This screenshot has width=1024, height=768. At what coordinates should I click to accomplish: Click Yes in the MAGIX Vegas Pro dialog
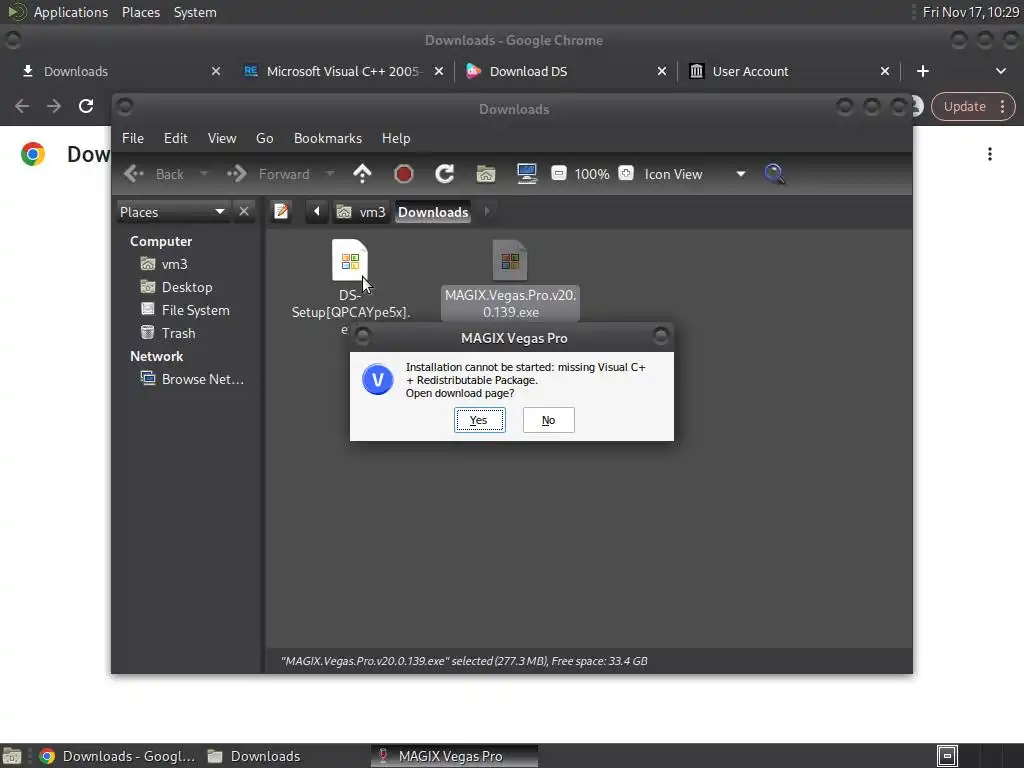(x=479, y=420)
